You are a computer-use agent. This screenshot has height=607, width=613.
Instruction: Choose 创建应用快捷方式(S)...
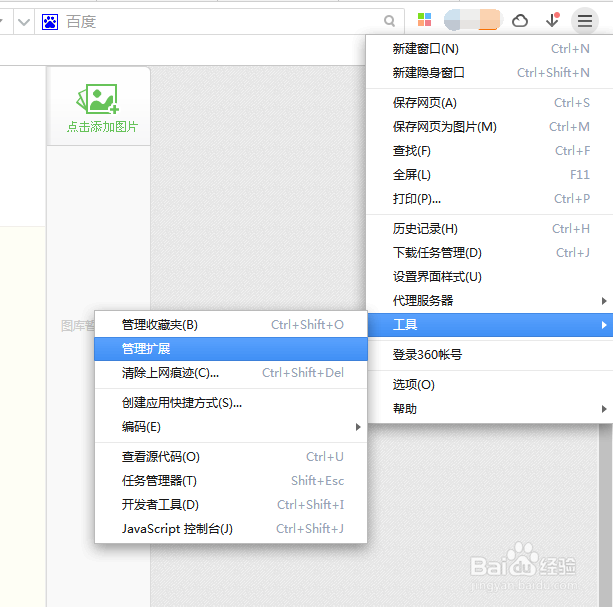[x=231, y=403]
